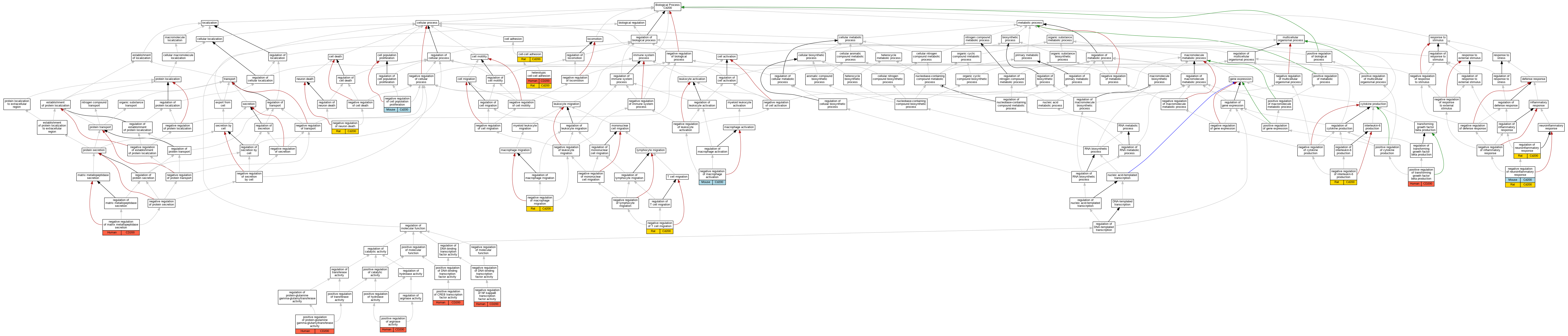This screenshot has height=336, width=1568.
Task: Click the Human cell under 'negative regulation of matrix metallopeptidase secretion'
Action: coord(112,232)
